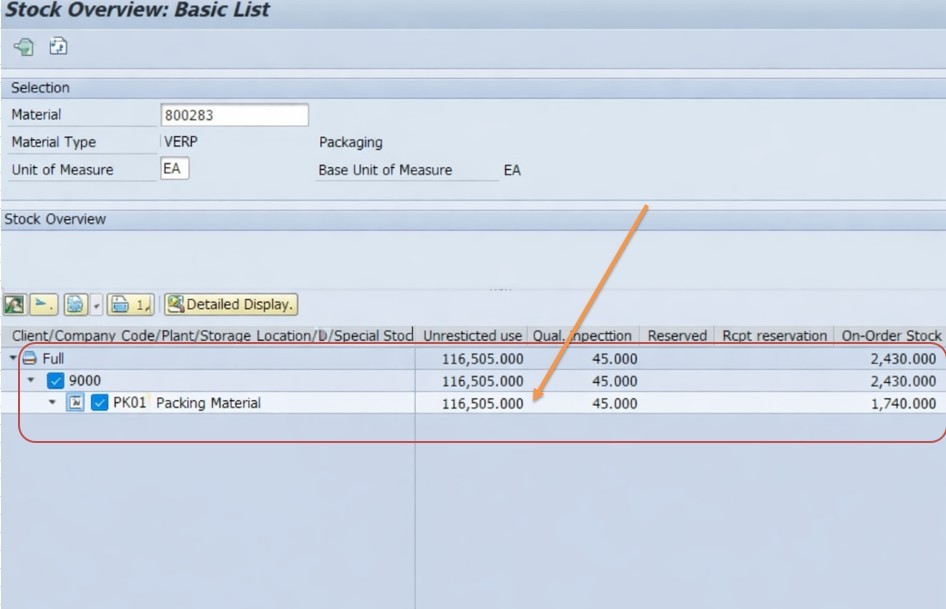Collapse the 9000 plant node
This screenshot has width=946, height=609.
pyautogui.click(x=31, y=381)
